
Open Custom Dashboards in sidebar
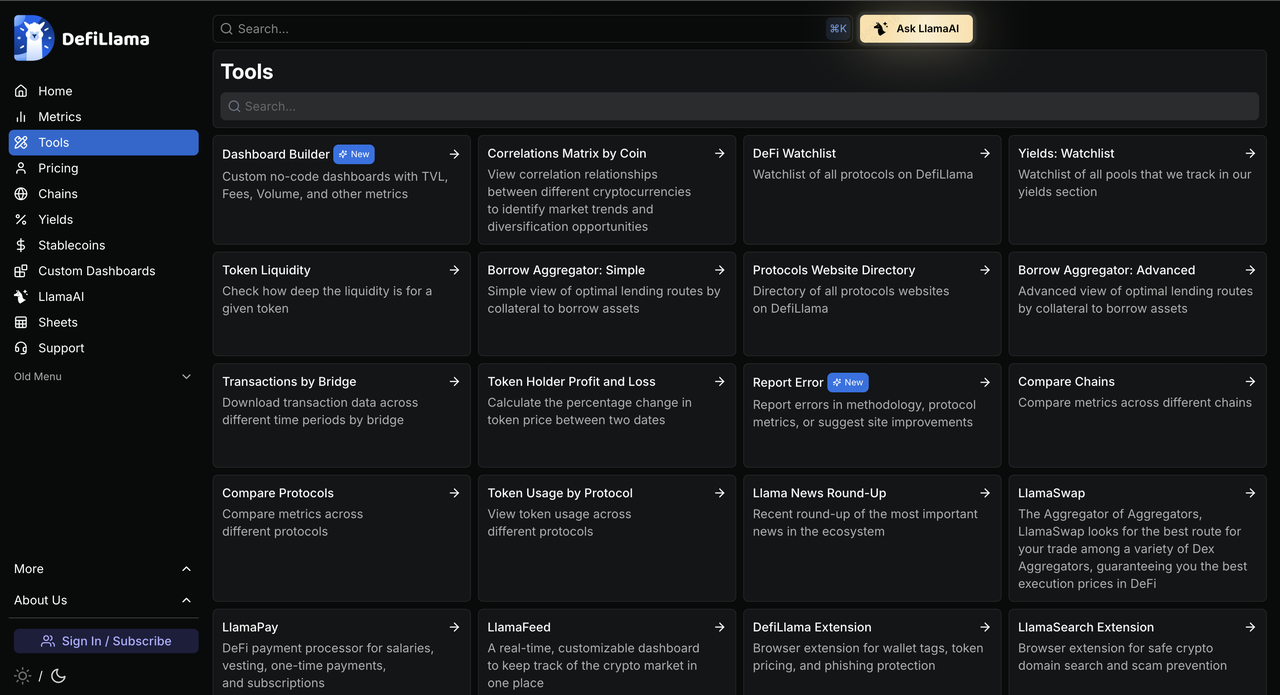tap(96, 271)
